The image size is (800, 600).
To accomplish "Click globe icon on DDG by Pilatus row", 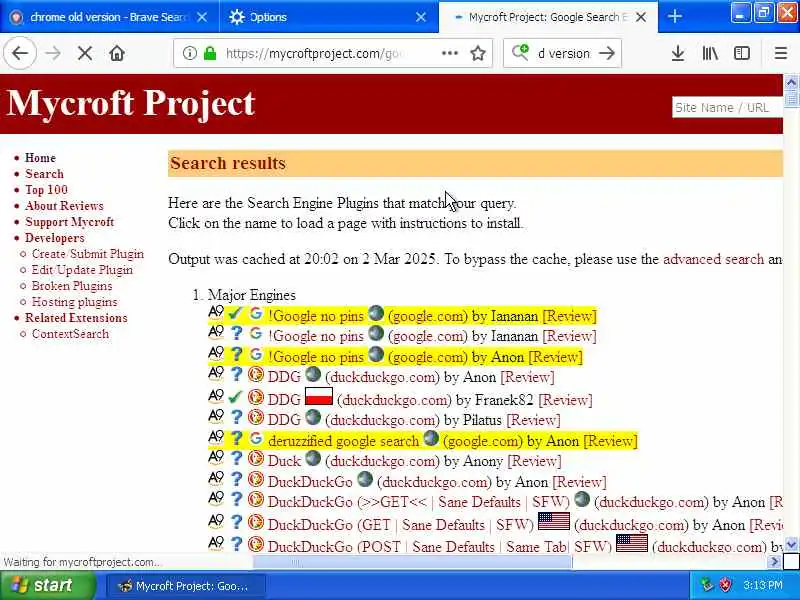I will pyautogui.click(x=313, y=417).
